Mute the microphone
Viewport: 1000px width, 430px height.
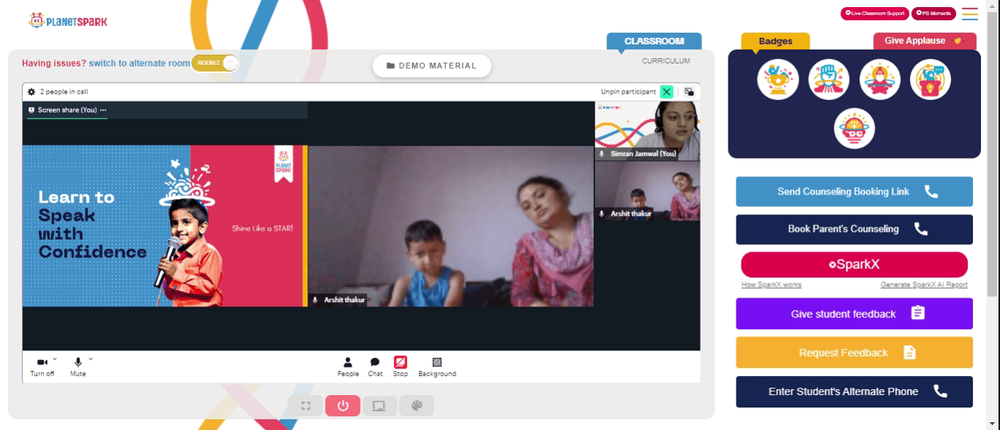coord(78,367)
